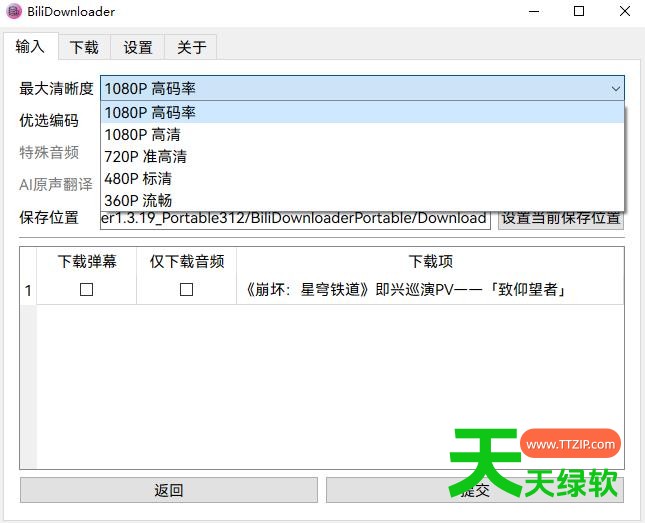The height and width of the screenshot is (523, 645).
Task: Click the 仅下载音频 column header
Action: 187,261
